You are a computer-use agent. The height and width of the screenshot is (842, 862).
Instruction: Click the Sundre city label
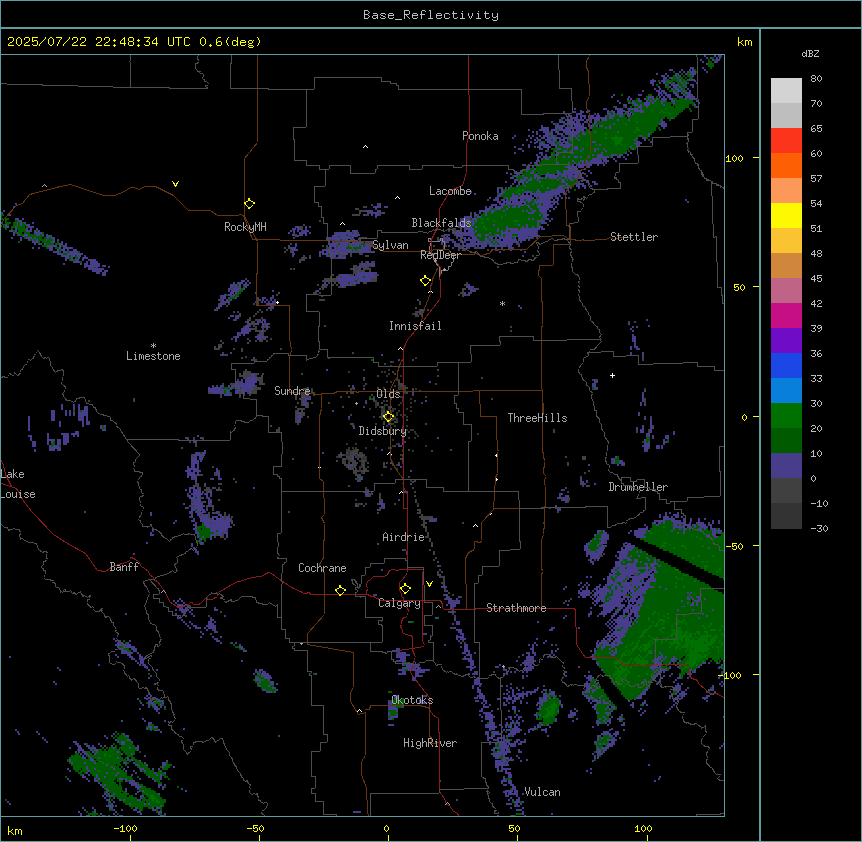pyautogui.click(x=292, y=391)
